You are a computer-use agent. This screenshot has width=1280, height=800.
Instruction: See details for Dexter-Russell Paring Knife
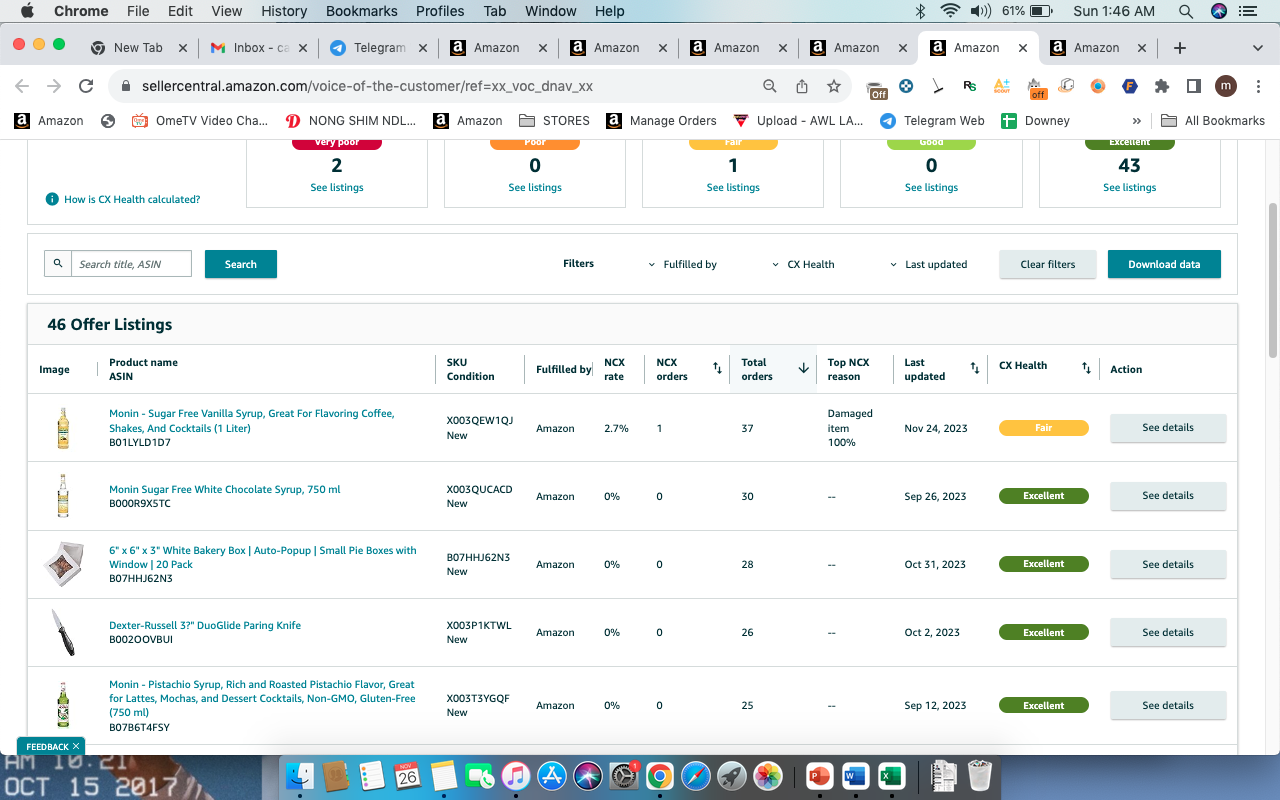[x=1168, y=633]
